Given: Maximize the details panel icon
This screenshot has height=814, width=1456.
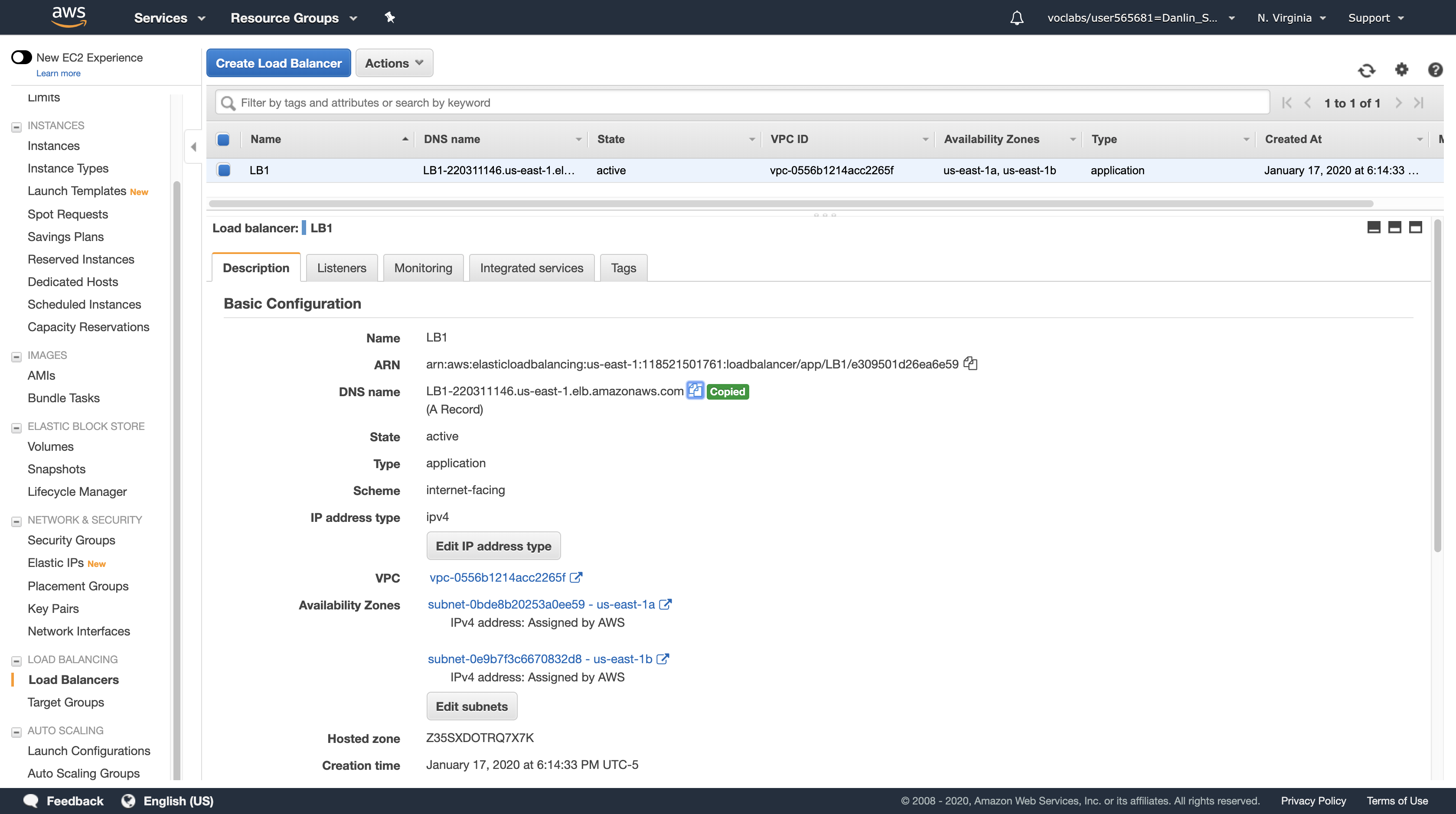Looking at the screenshot, I should point(1415,227).
